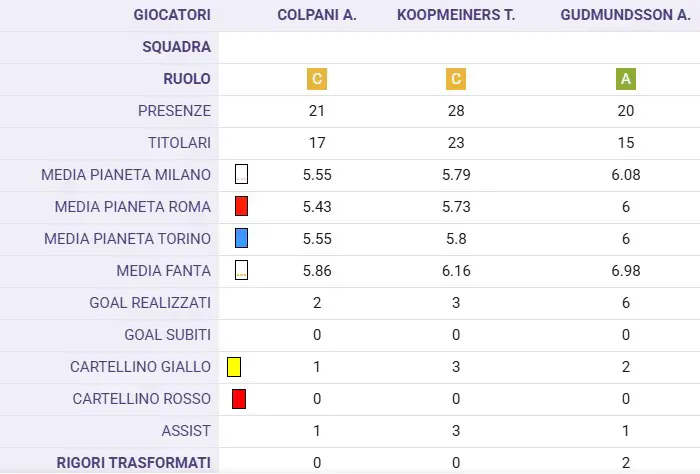
Task: Click the RIGORI TRASFORMATI row label
Action: (x=133, y=463)
